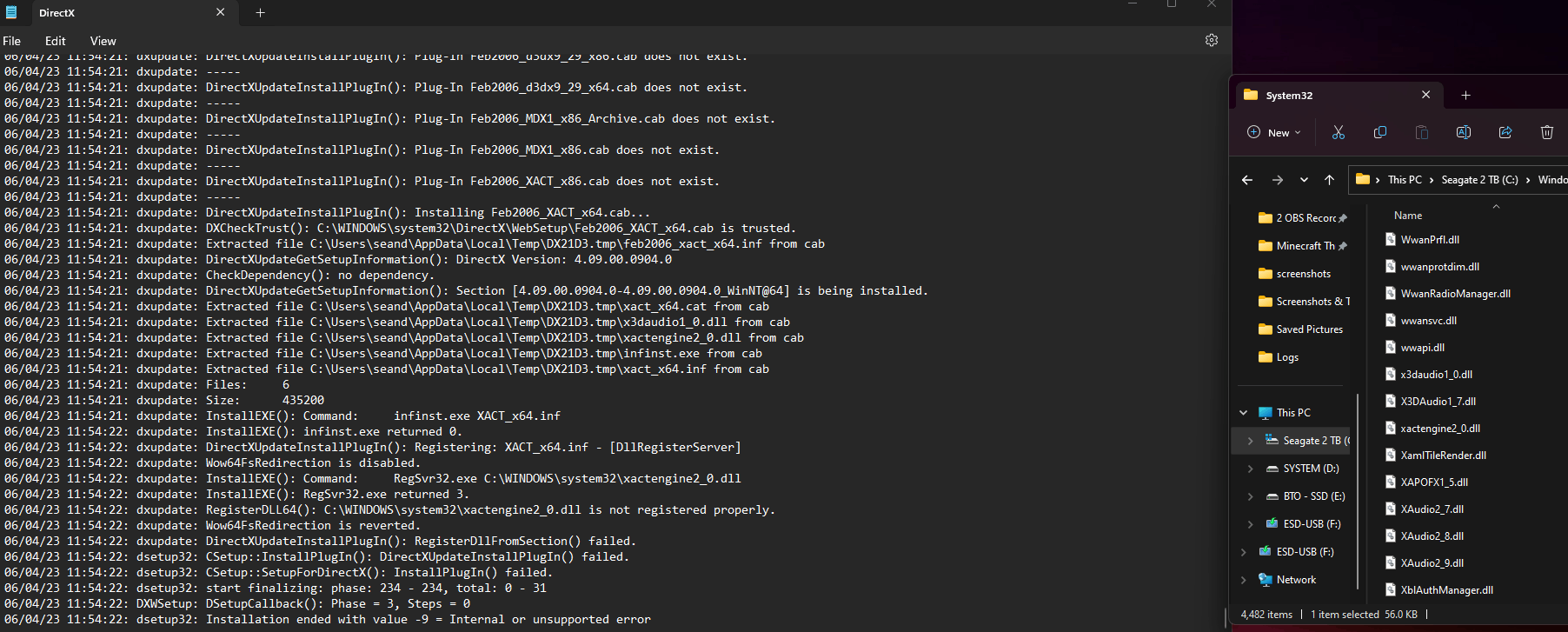Go back in File Explorer
Viewport: 1568px width, 632px height.
pos(1247,180)
